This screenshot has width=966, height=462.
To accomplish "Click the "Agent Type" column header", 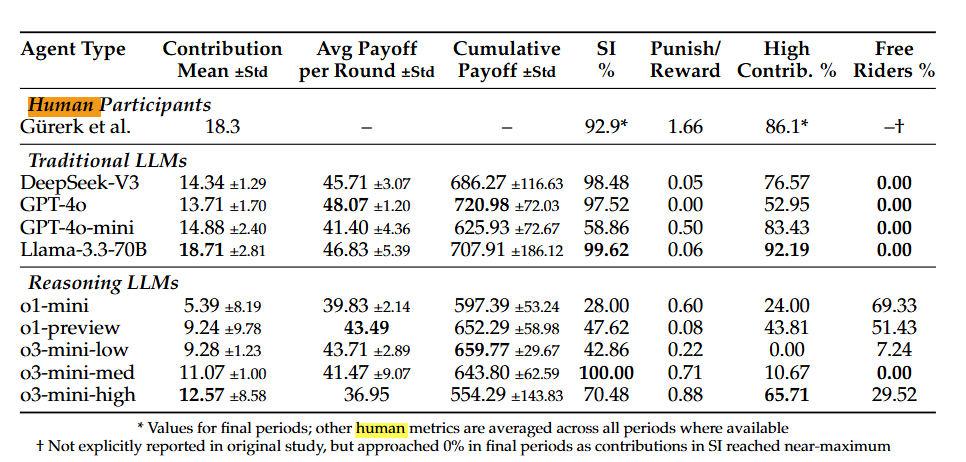I will 74,49.
